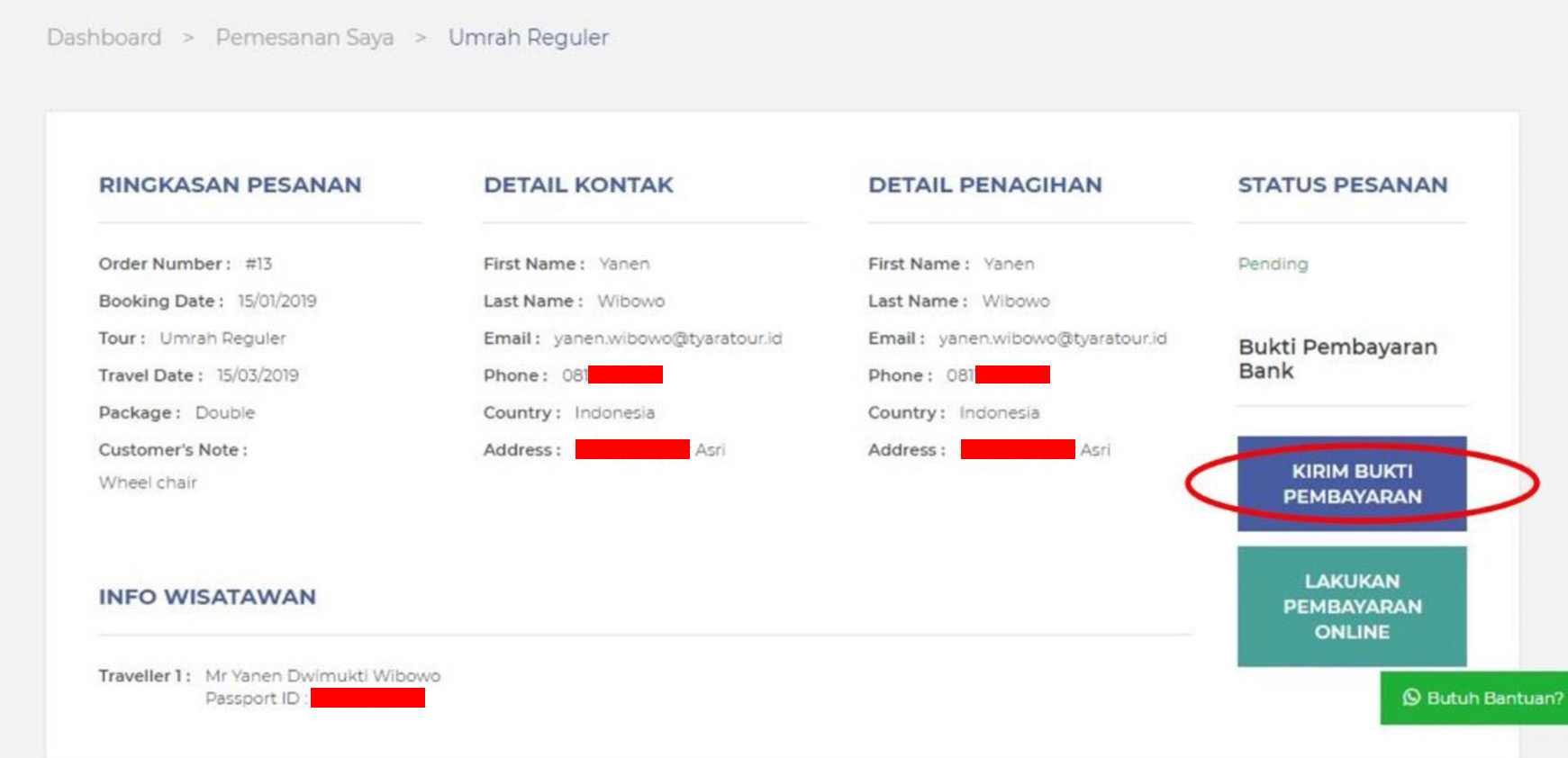
Task: Click the Bukti Pembayaran Bank heading
Action: tap(1337, 358)
